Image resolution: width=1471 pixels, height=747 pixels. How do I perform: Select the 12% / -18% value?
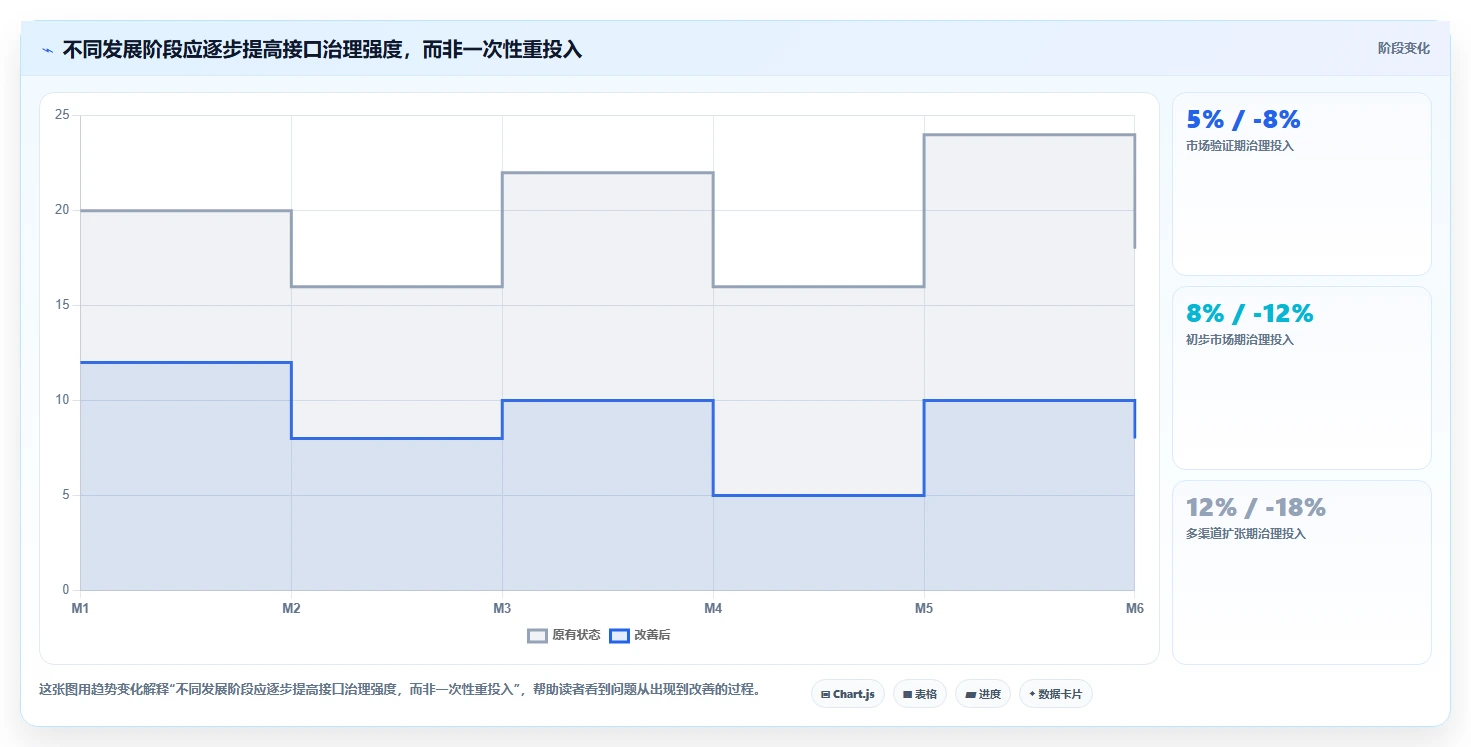[1255, 508]
